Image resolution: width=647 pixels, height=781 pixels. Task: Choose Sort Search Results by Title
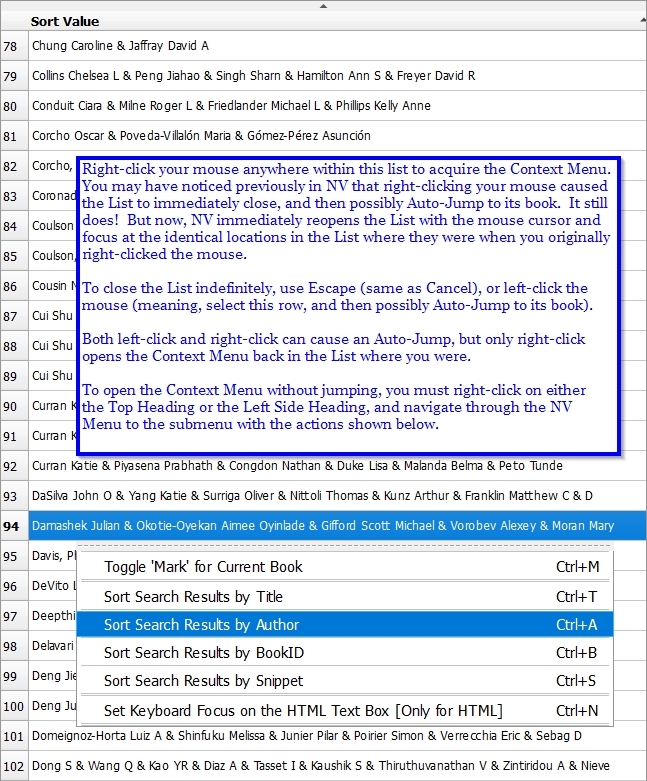click(x=345, y=596)
